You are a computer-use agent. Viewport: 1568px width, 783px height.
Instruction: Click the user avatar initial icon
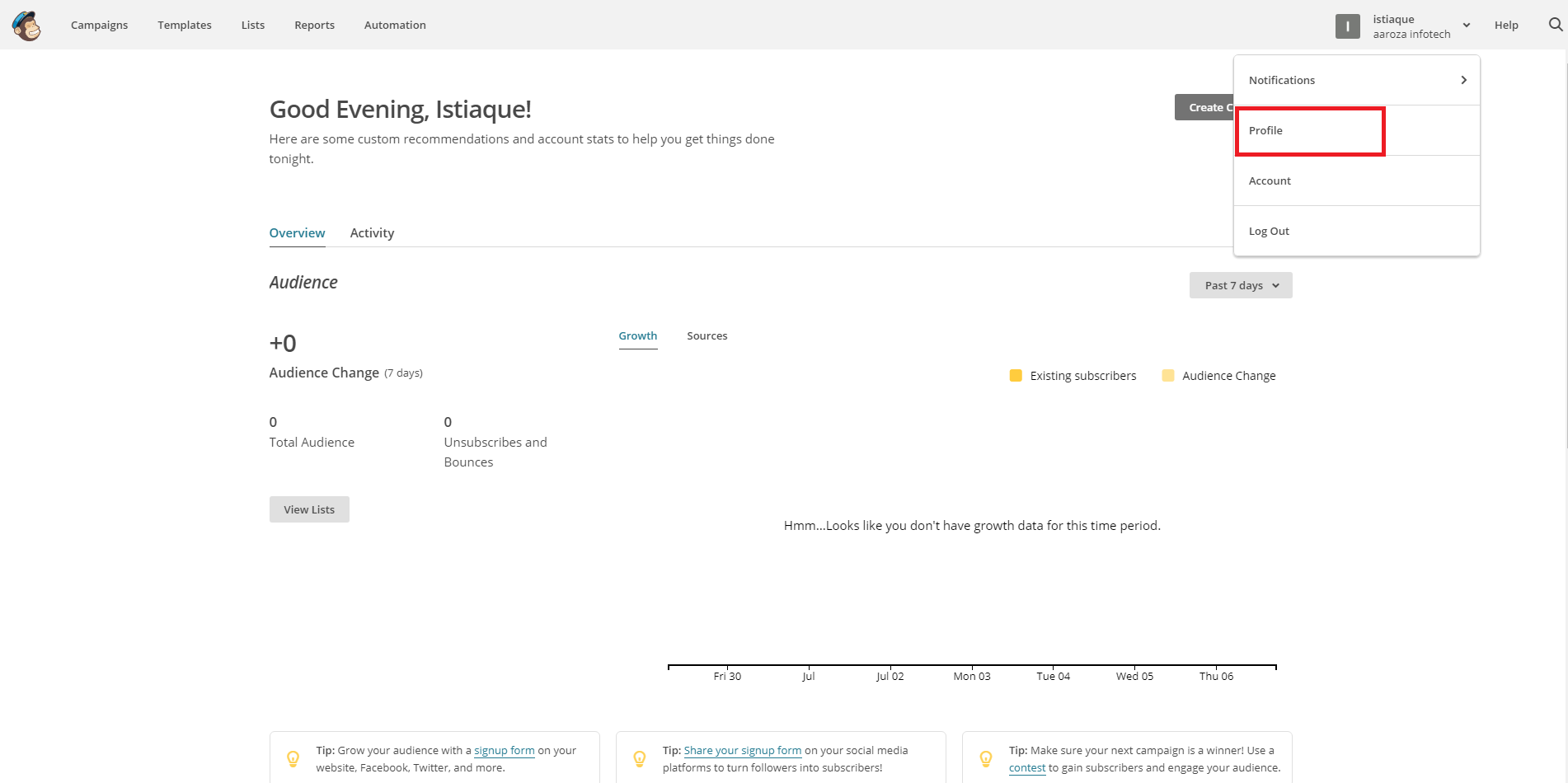coord(1347,26)
